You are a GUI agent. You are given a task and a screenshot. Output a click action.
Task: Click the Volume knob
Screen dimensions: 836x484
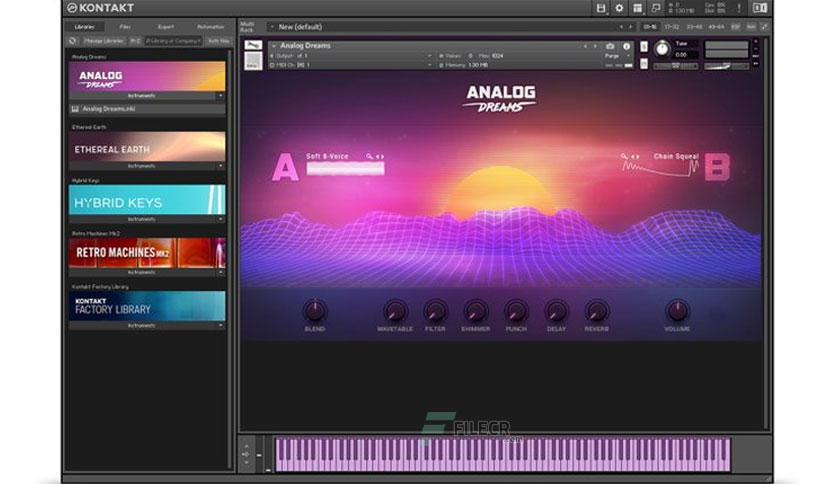(x=677, y=311)
